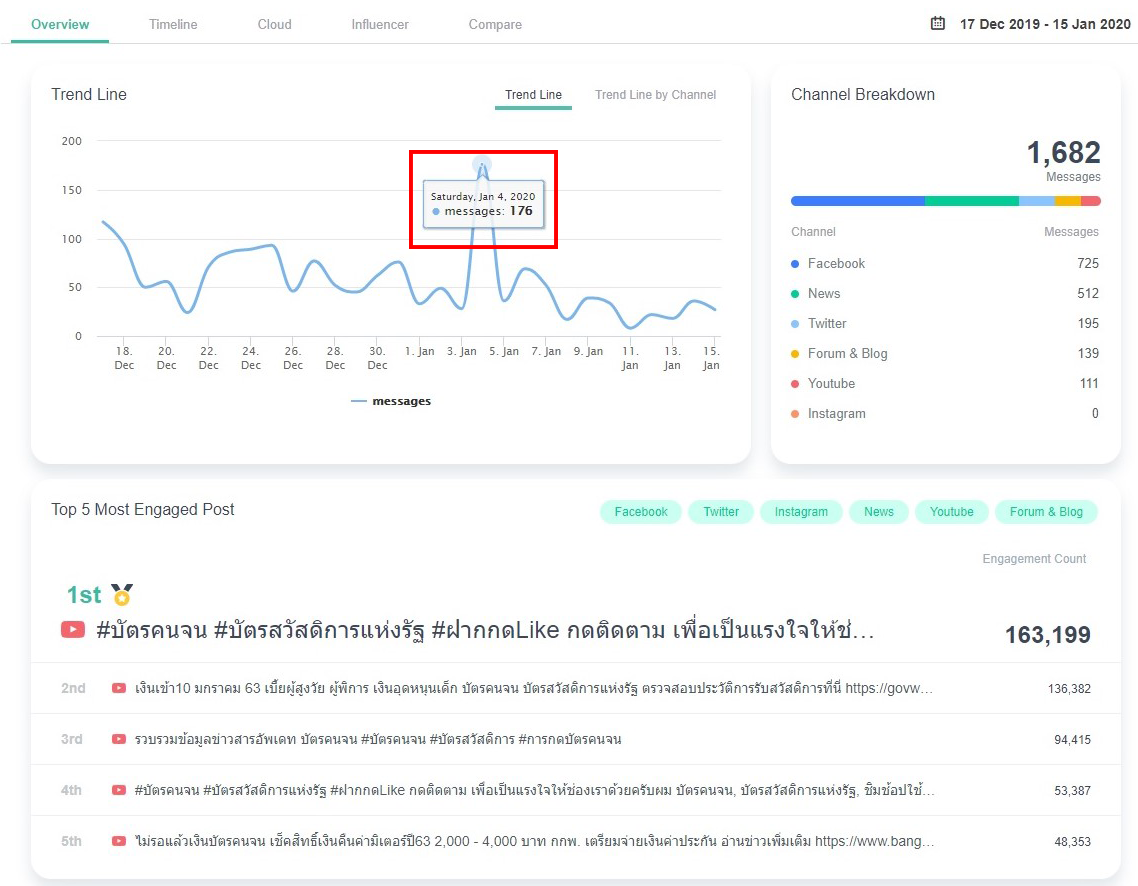Click the calendar icon beside date range
Image resolution: width=1138 pixels, height=886 pixels.
pos(937,23)
